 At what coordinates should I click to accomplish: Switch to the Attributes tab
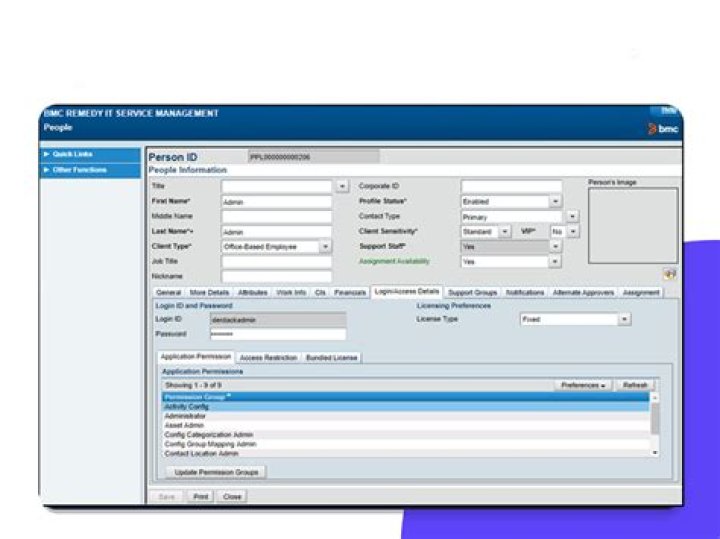point(253,292)
